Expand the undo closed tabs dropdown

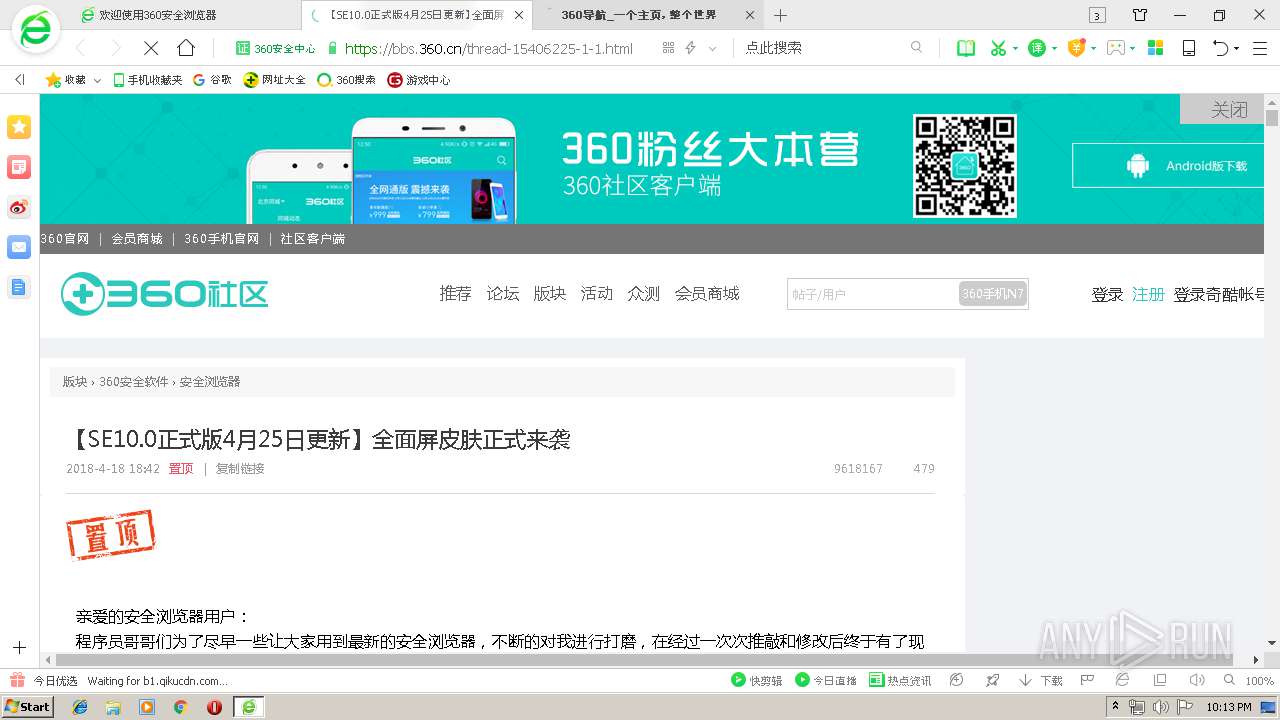coord(1237,48)
